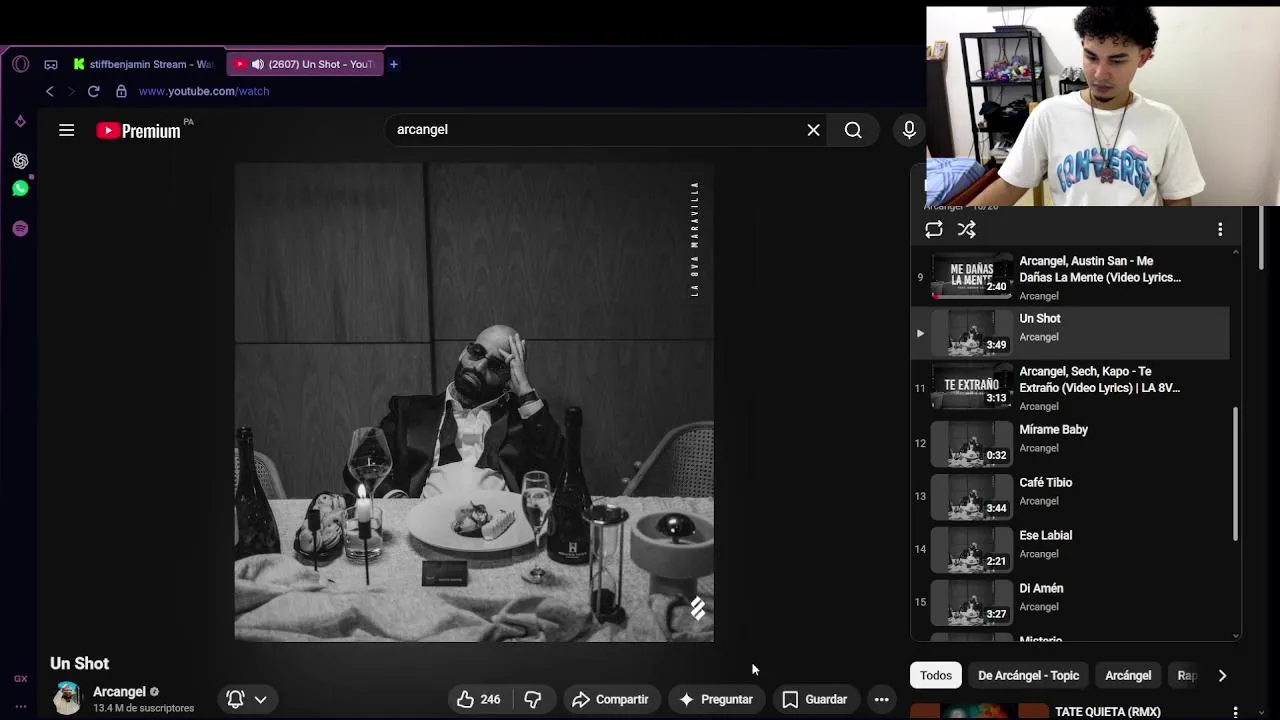This screenshot has width=1280, height=720.
Task: Open Opera GX logo menu
Action: coord(20,64)
